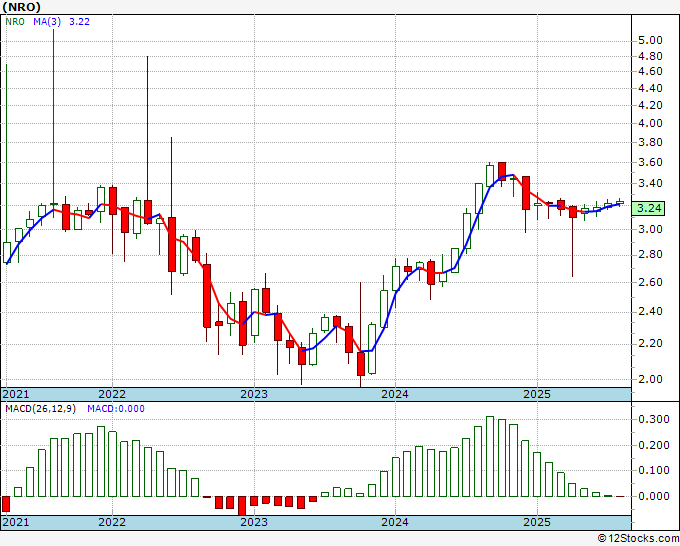This screenshot has width=680, height=546.
Task: Click the tallest MACD histogram bar near 0.300
Action: pyautogui.click(x=490, y=456)
